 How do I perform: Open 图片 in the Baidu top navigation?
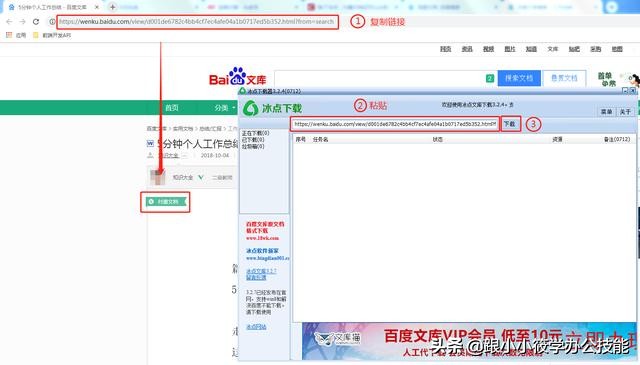pyautogui.click(x=510, y=49)
